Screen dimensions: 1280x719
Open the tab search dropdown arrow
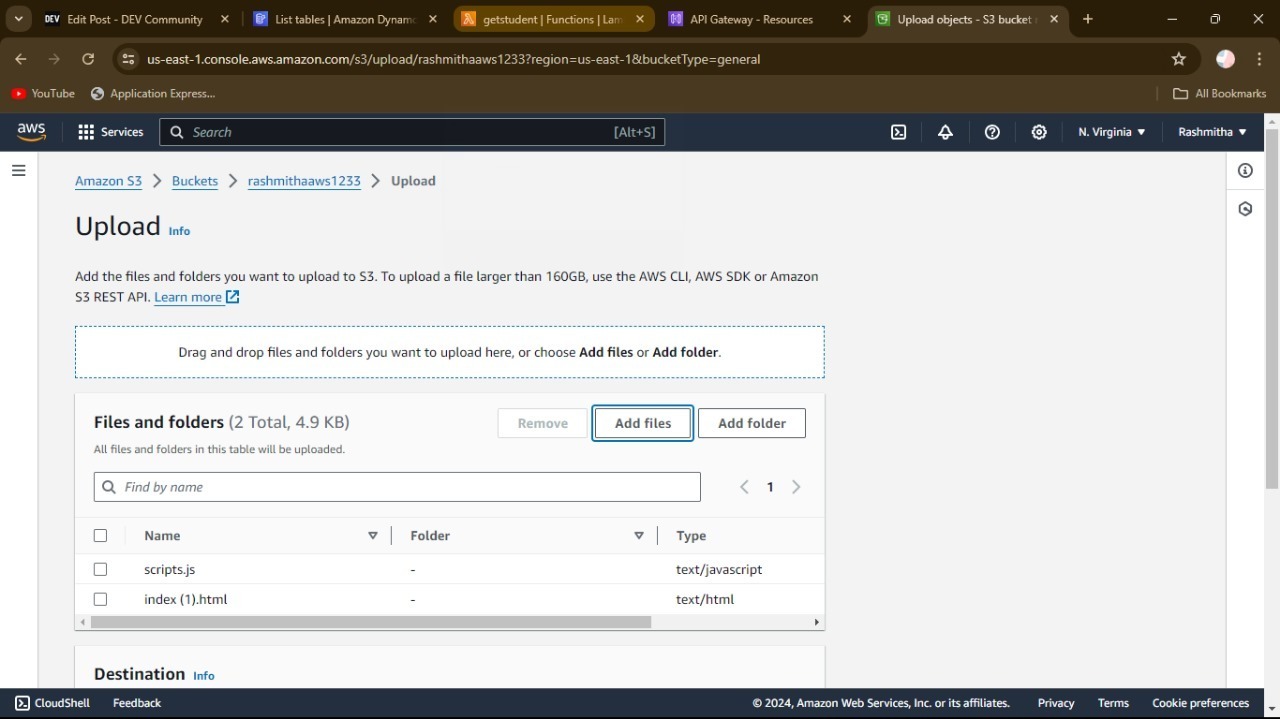tap(18, 19)
